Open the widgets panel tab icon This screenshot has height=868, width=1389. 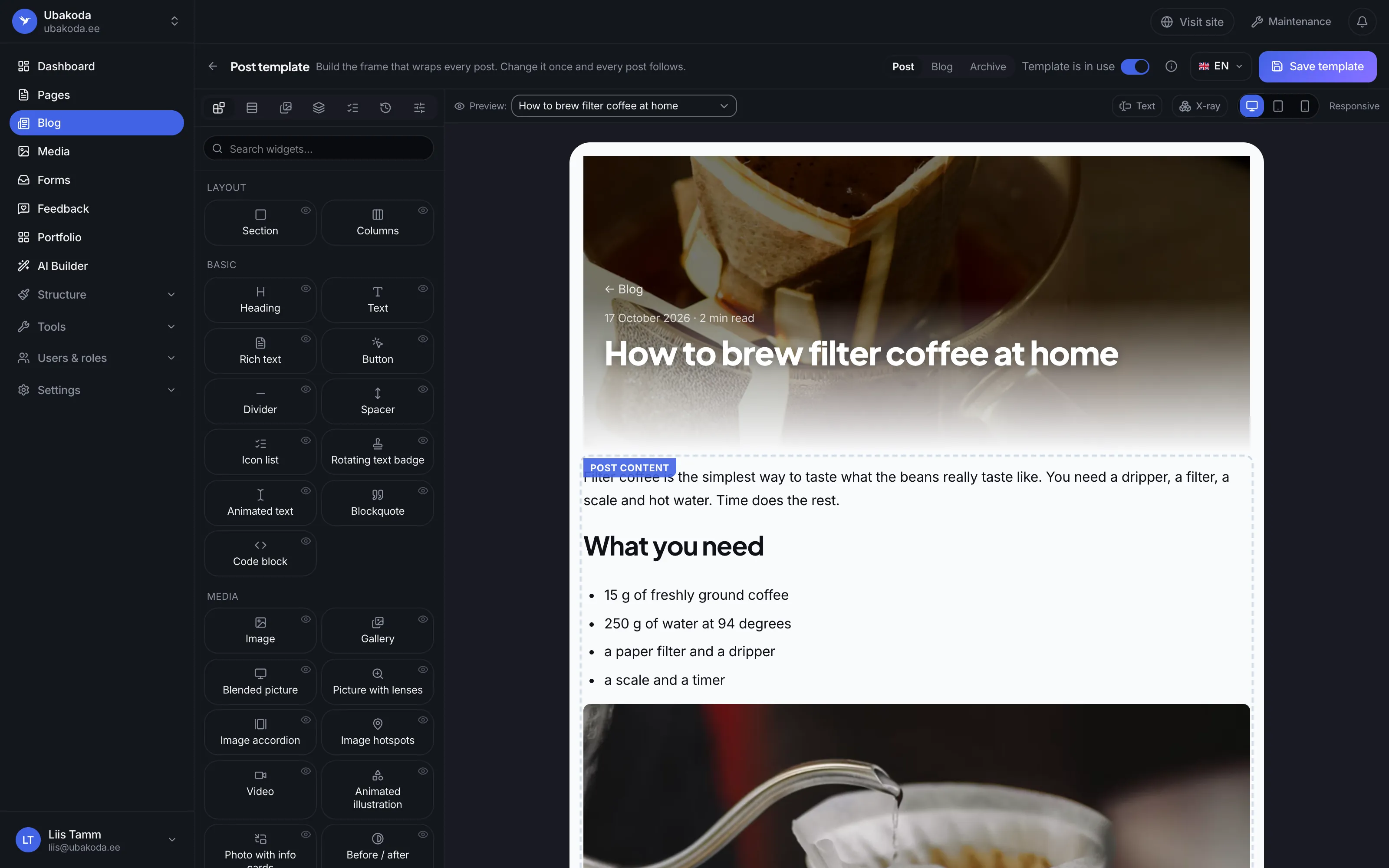click(x=219, y=107)
